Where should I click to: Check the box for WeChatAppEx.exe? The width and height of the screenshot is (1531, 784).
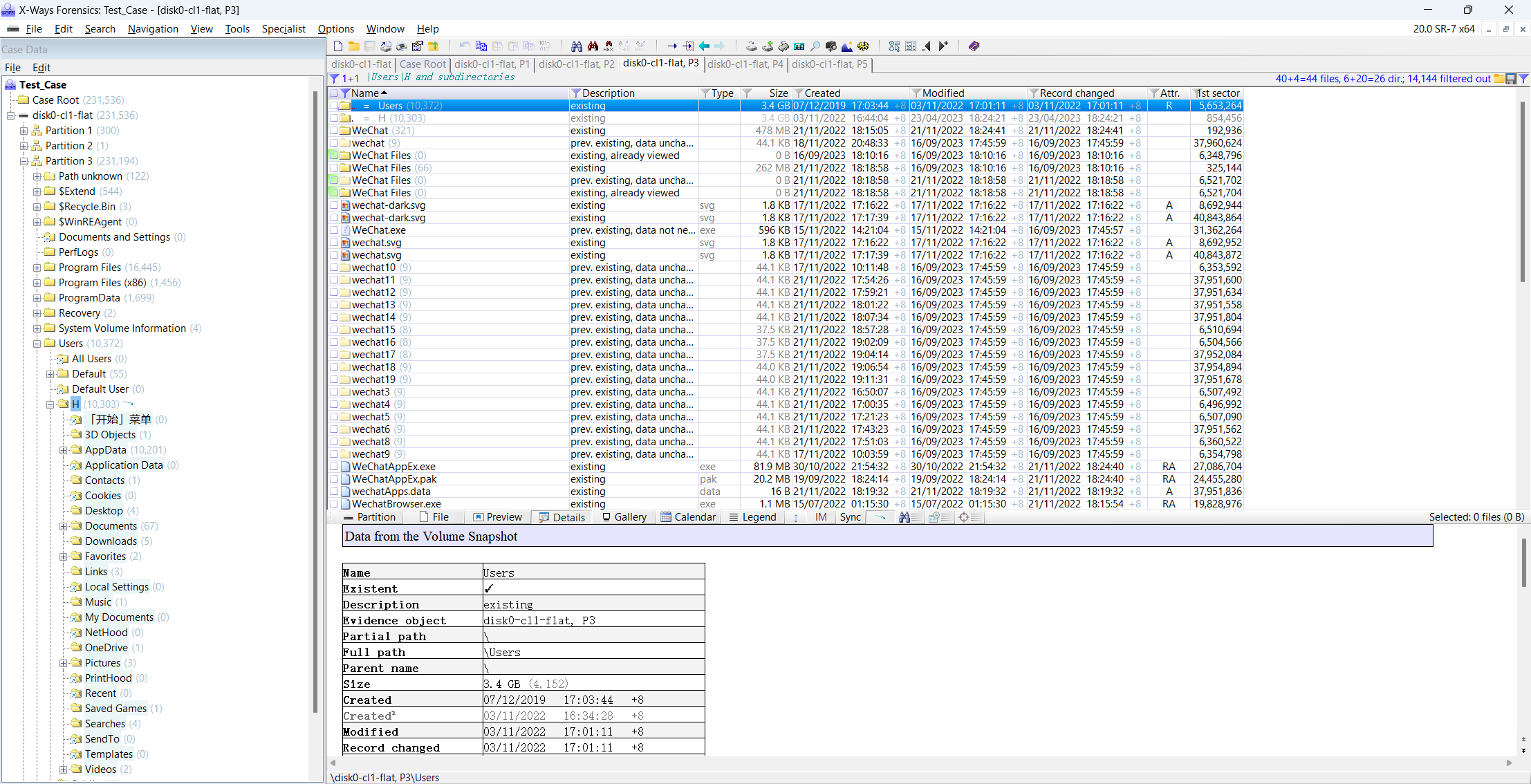(334, 467)
